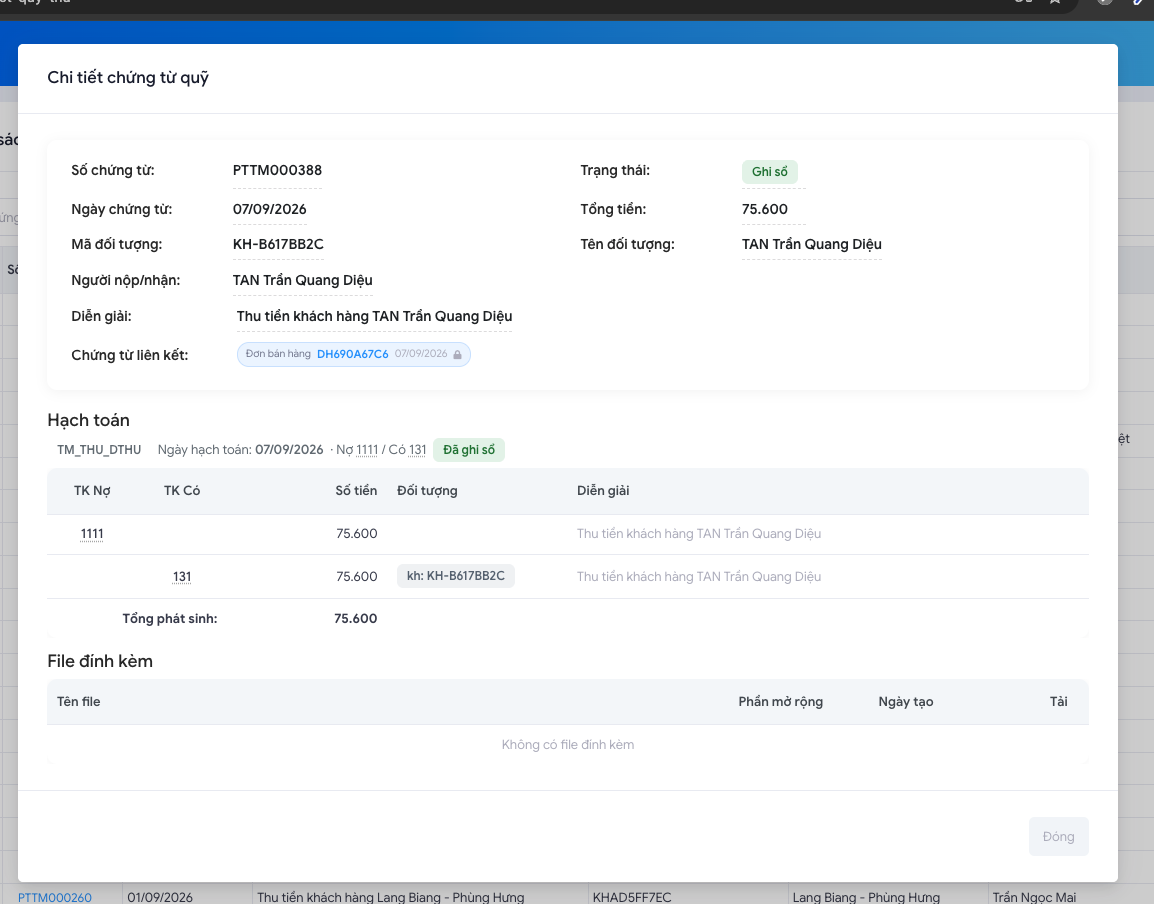The height and width of the screenshot is (904, 1154).
Task: Open linked sales order DH690A67C6
Action: pyautogui.click(x=353, y=354)
